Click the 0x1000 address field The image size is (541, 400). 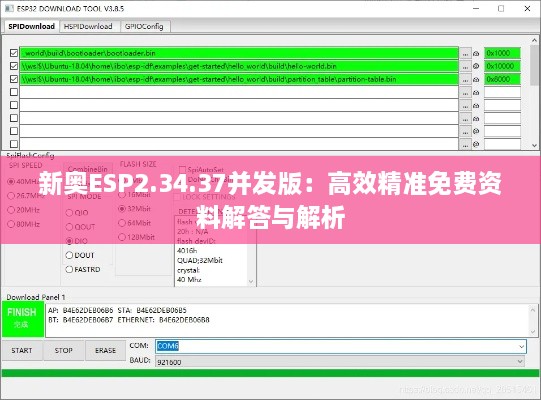click(502, 53)
